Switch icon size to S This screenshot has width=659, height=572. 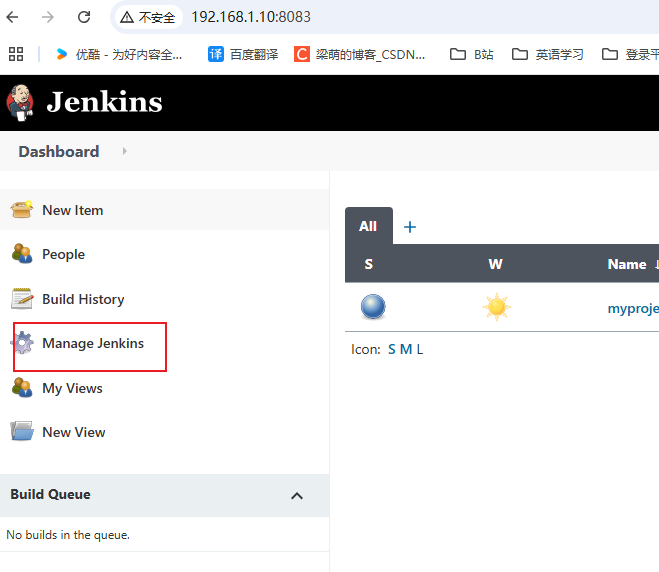tap(392, 349)
